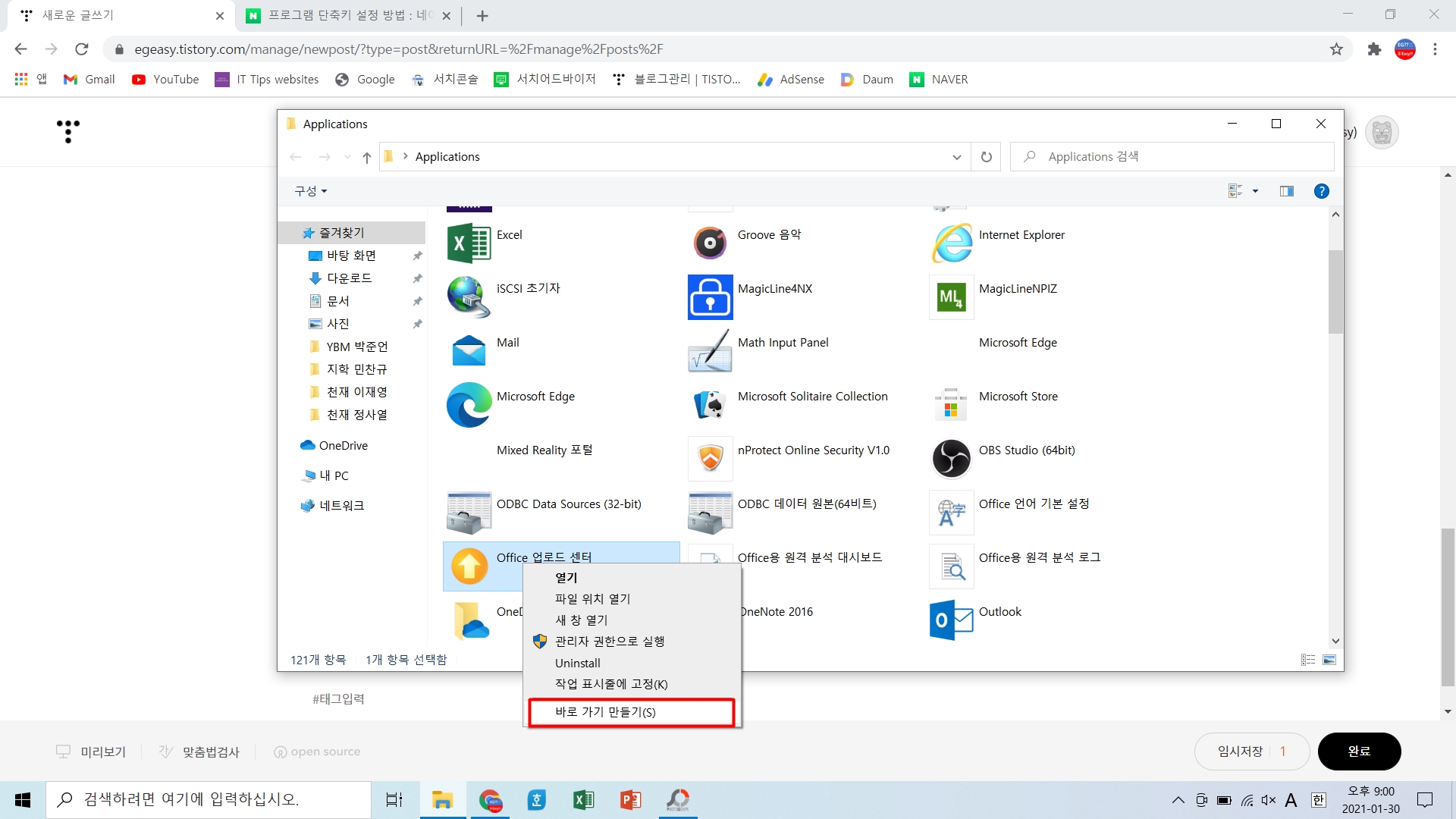Select 관리자 권한으로 실행 in context menu

(x=610, y=642)
